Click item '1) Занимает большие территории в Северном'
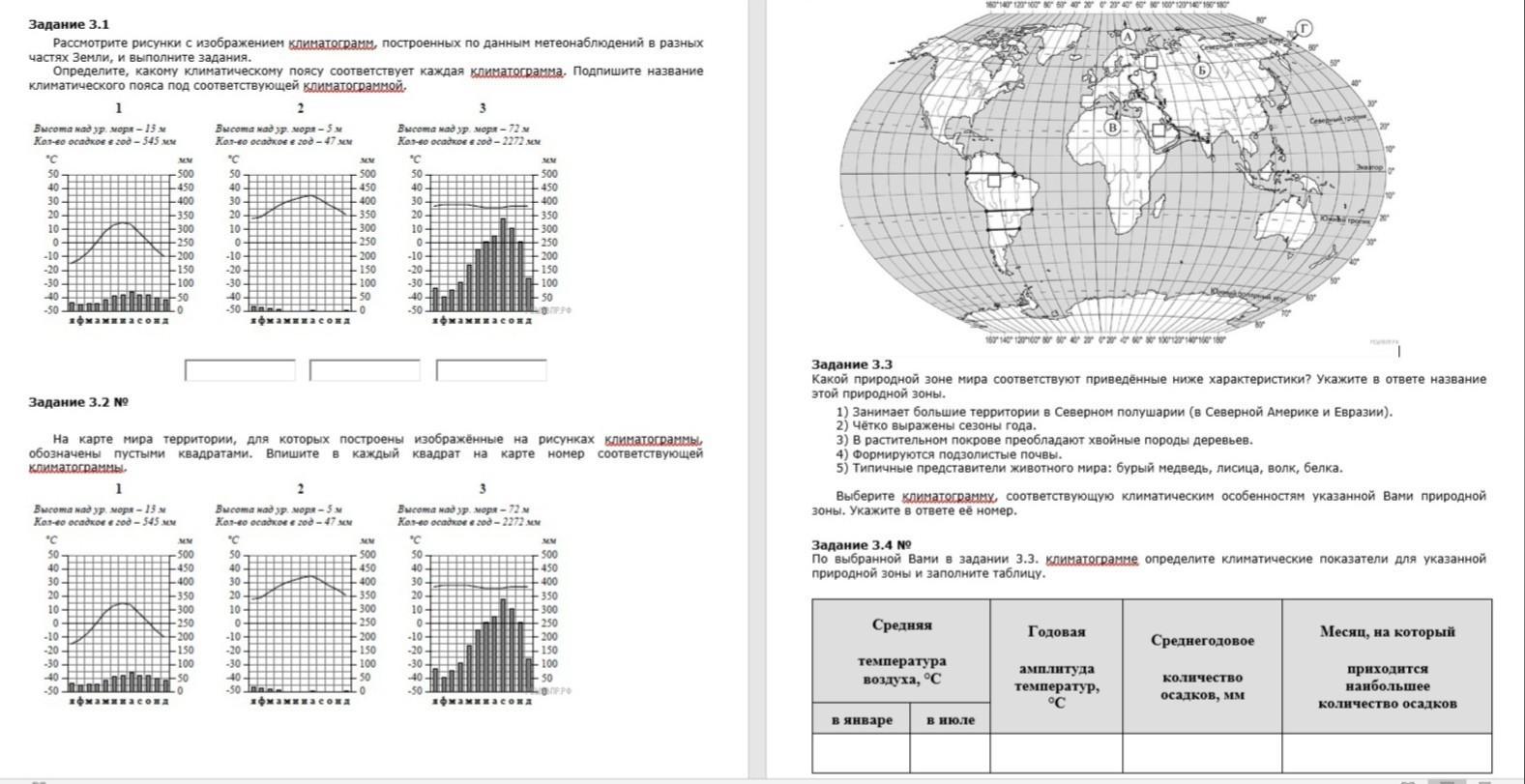Viewport: 1525px width, 784px height. point(1115,412)
